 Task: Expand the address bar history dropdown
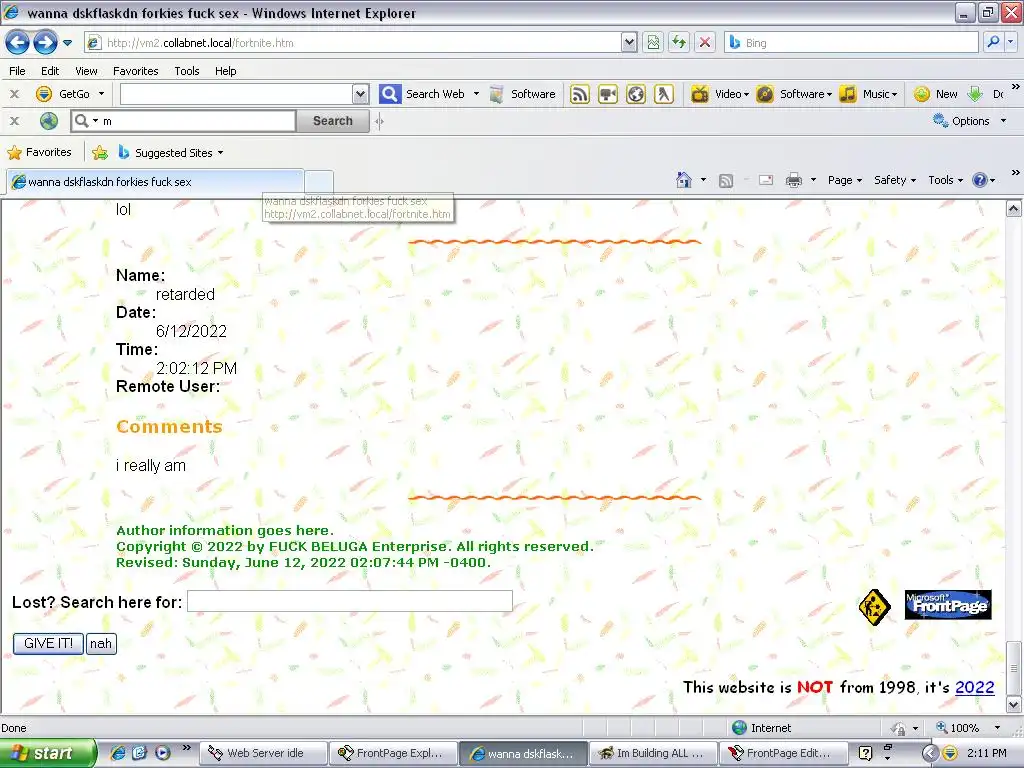coord(629,42)
